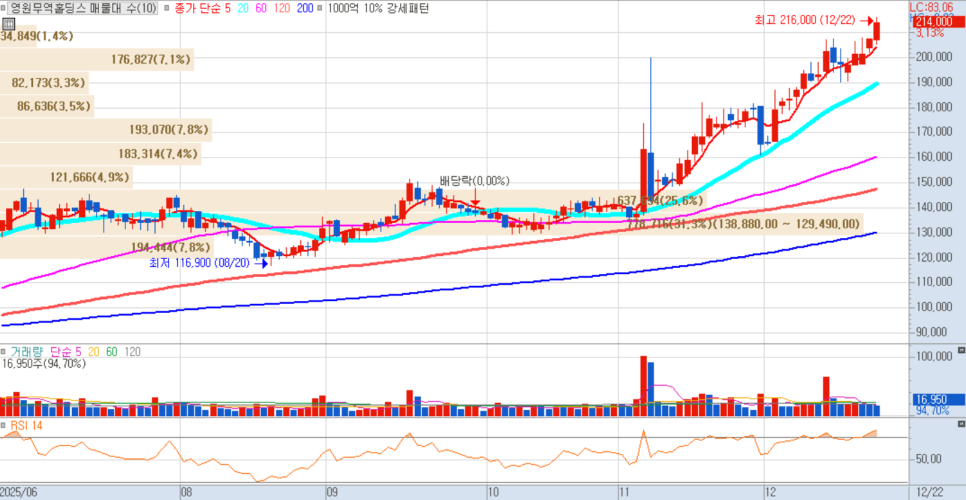This screenshot has width=966, height=500.
Task: Click the 176,827(7.1%) volume profile bar
Action: tap(97, 60)
